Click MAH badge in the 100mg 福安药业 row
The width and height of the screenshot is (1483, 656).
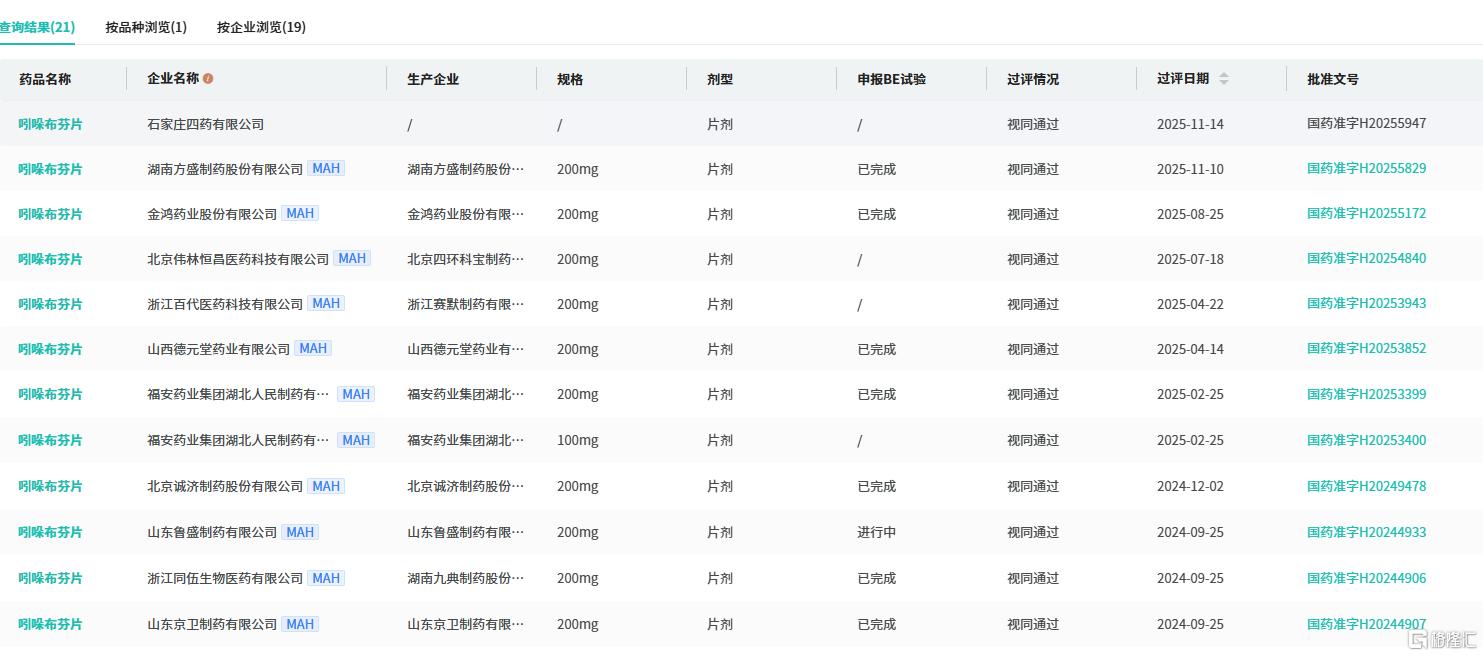click(356, 440)
